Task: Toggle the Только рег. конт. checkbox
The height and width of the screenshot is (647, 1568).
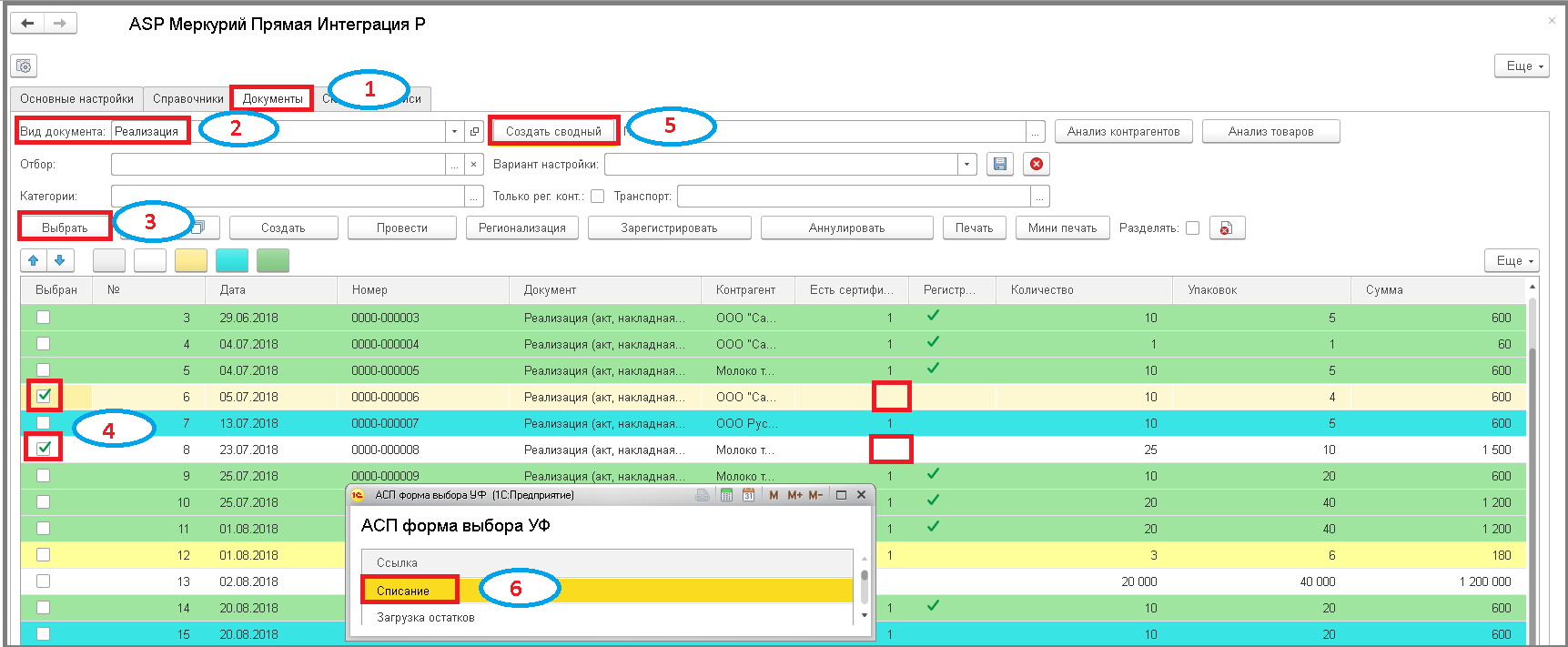Action: click(x=597, y=196)
